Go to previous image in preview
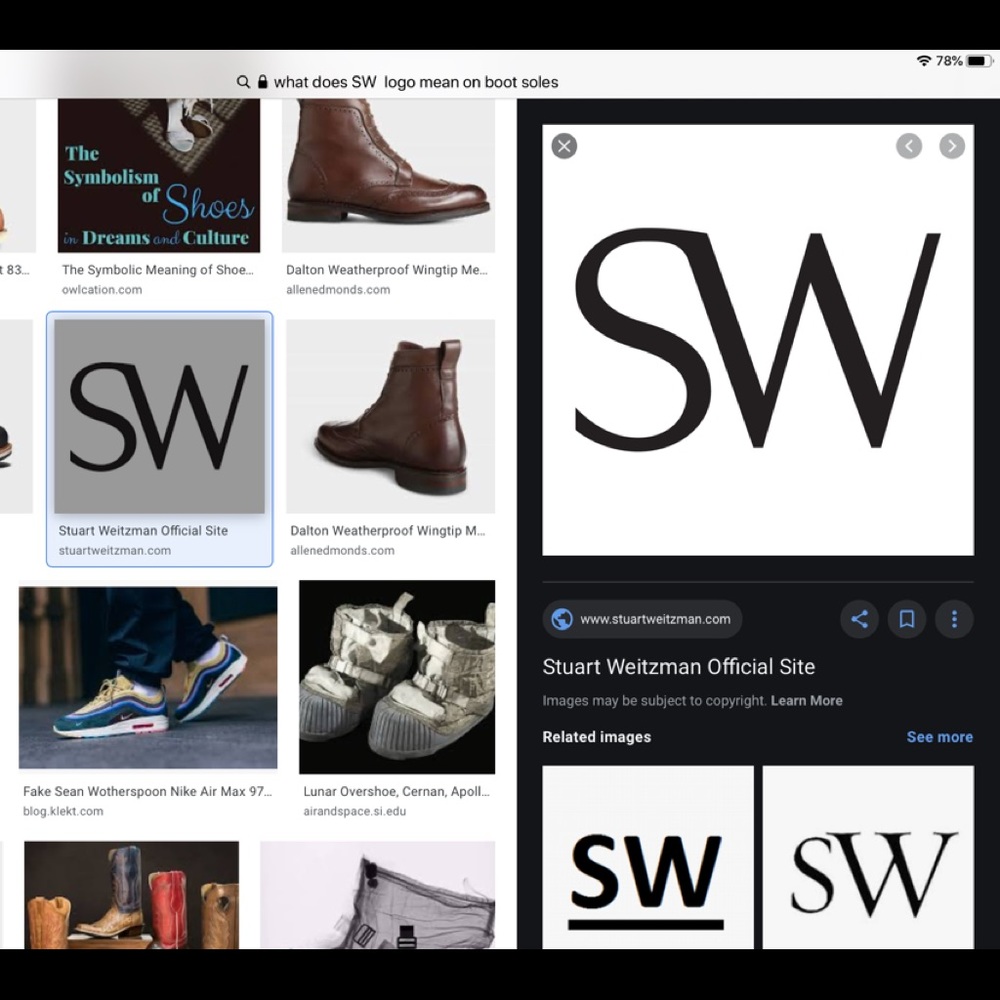Viewport: 1000px width, 1000px height. [909, 146]
